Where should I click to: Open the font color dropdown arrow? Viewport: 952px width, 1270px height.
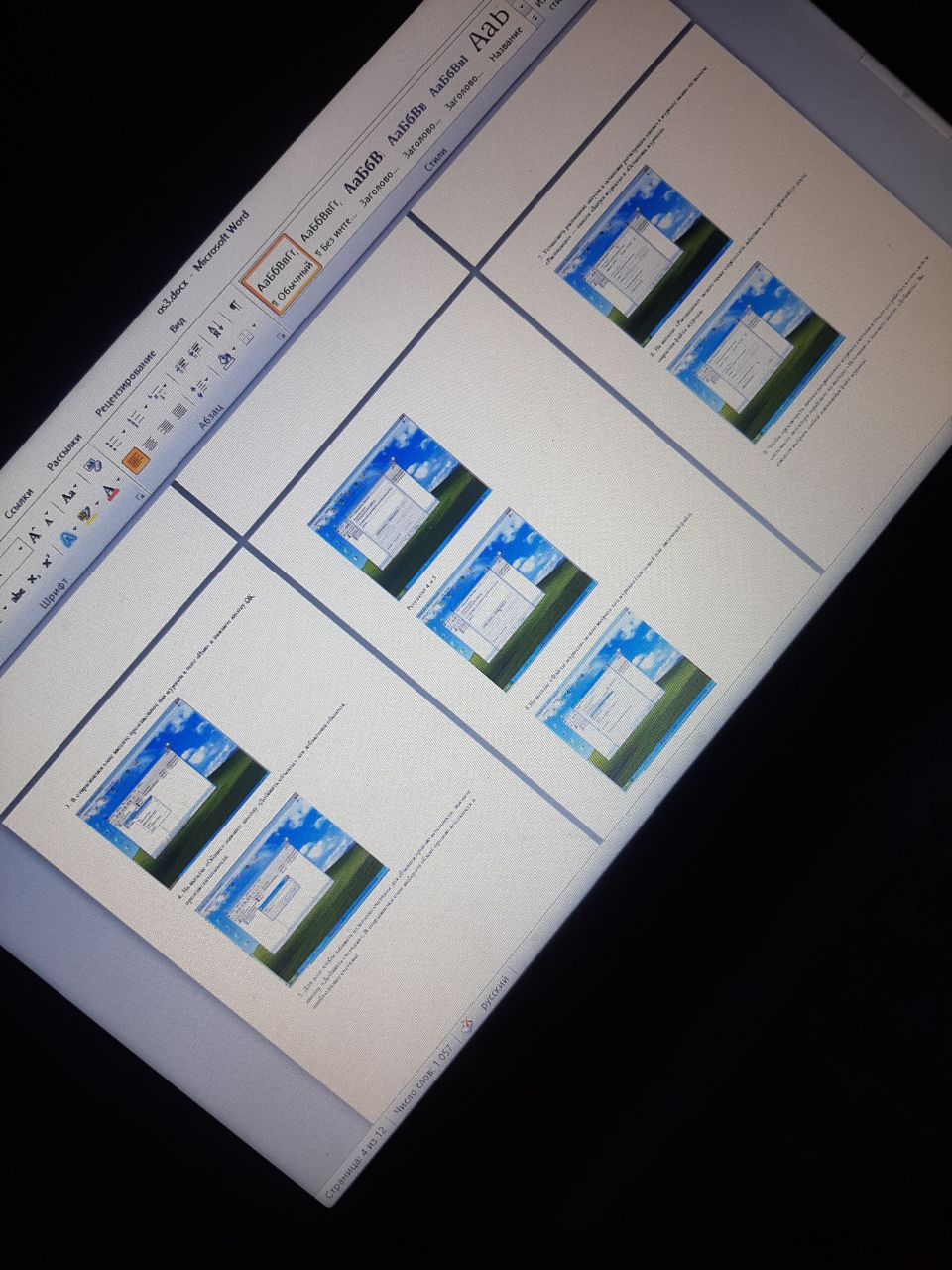(118, 479)
